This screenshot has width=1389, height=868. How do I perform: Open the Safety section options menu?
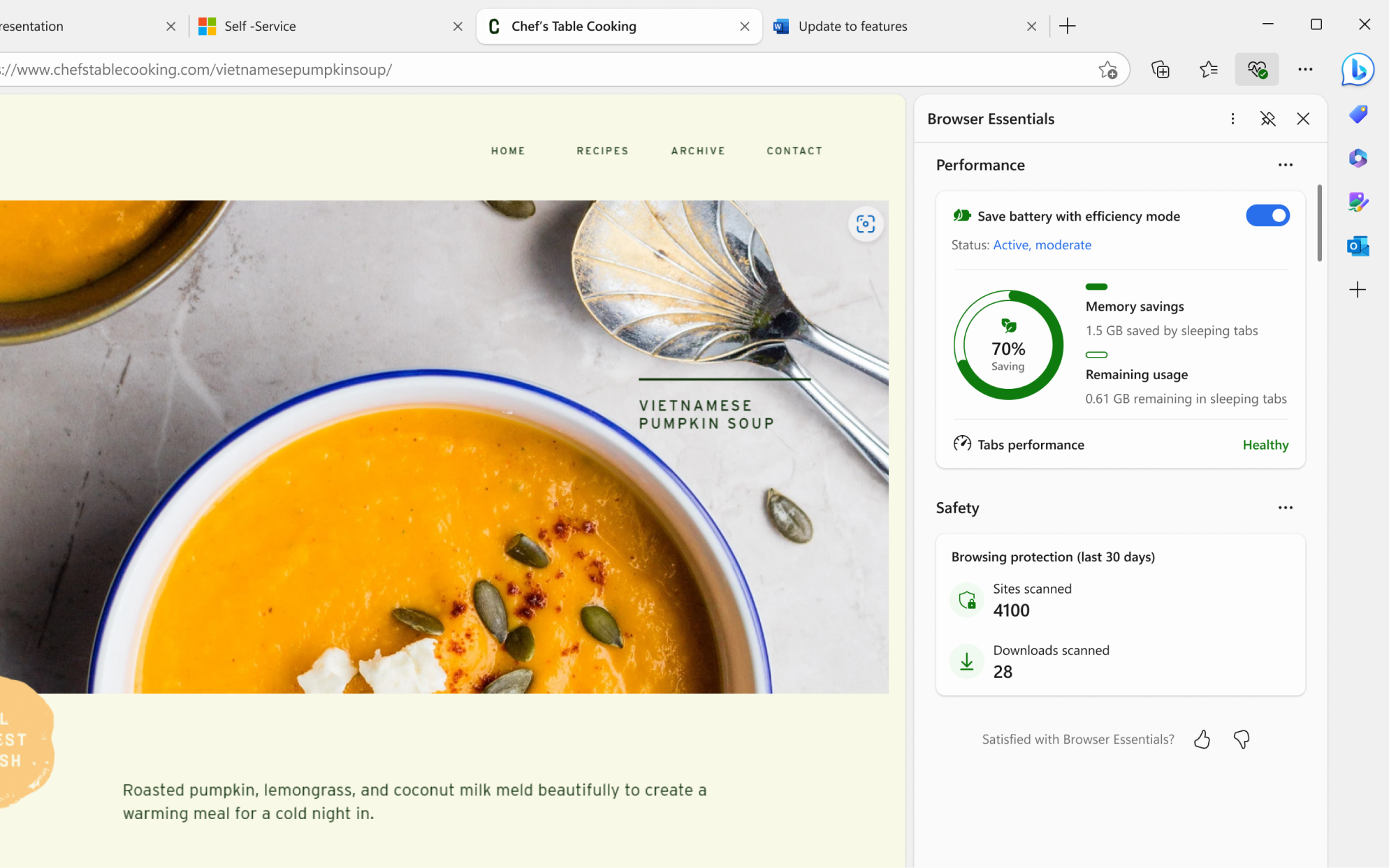[1285, 508]
